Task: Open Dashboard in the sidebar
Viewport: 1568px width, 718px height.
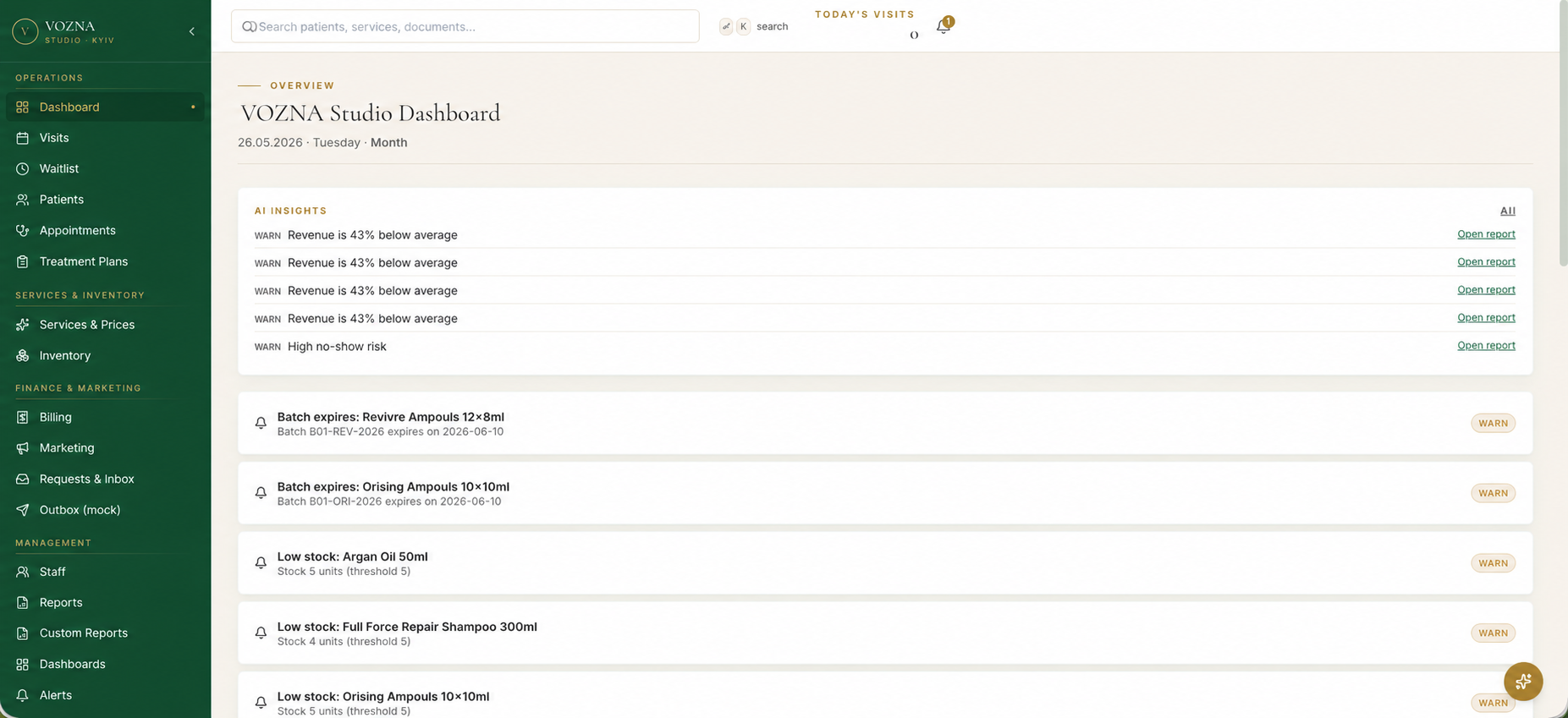Action: (x=105, y=107)
